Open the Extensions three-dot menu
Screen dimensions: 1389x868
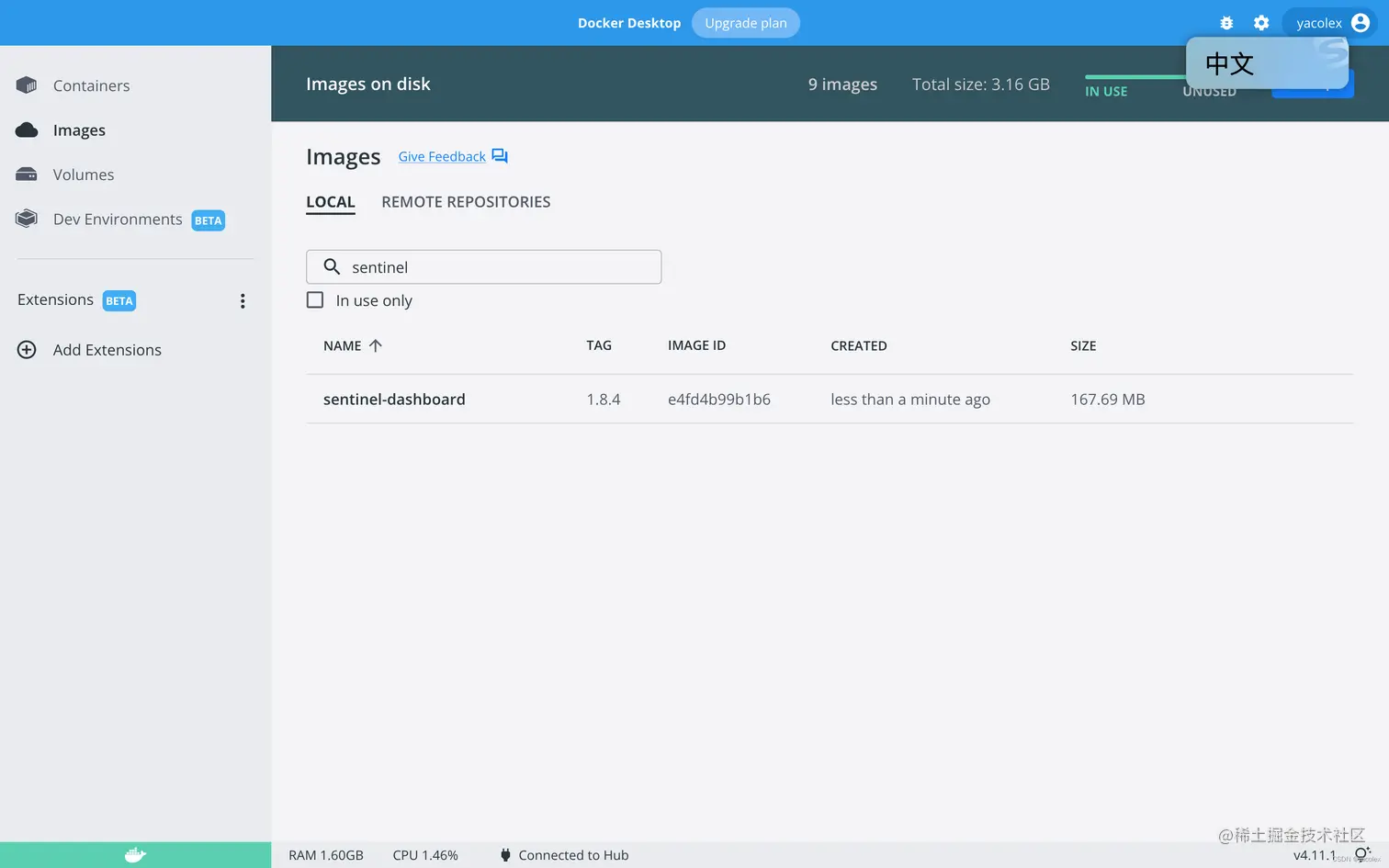pos(243,301)
